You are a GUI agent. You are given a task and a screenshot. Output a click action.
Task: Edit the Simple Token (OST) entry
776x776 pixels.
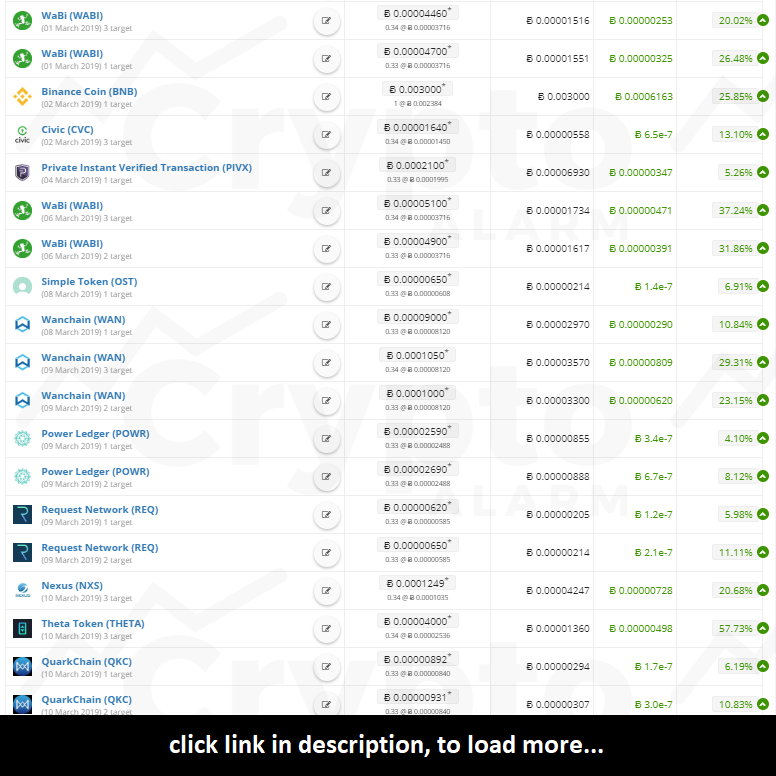pyautogui.click(x=327, y=287)
